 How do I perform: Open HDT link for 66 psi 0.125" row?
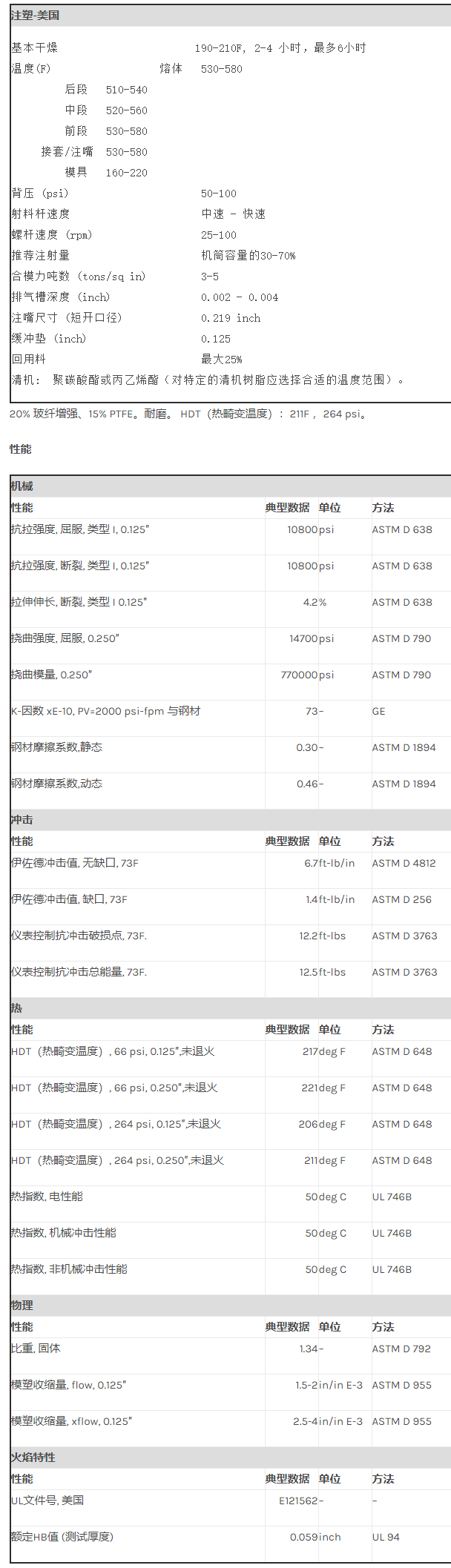(21, 1051)
